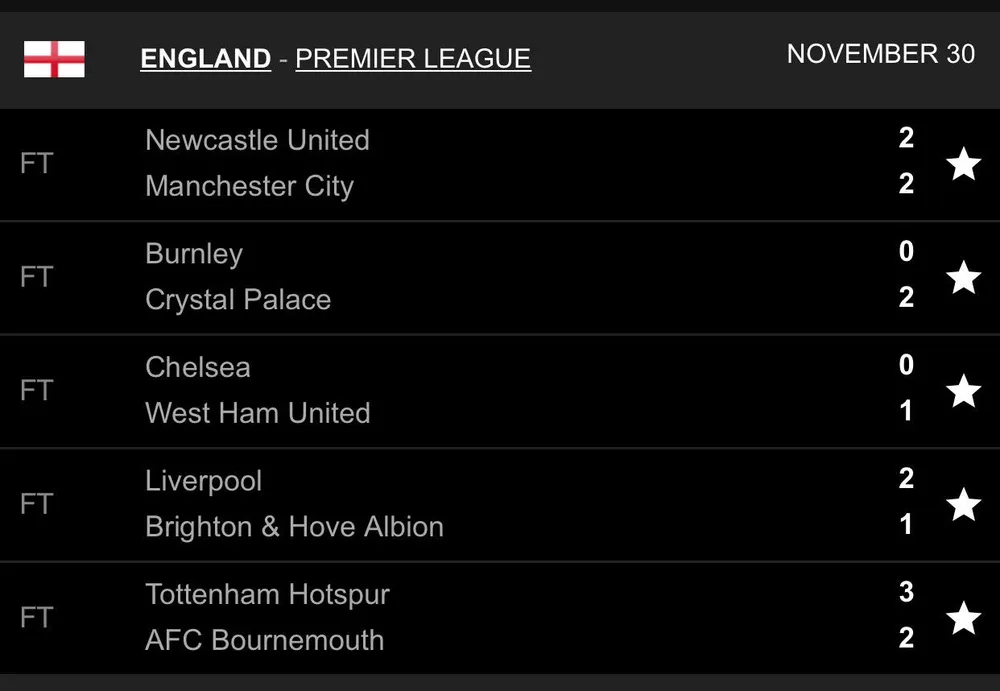The height and width of the screenshot is (691, 1000).
Task: Open Brighton & Hove Albion entry
Action: click(294, 527)
